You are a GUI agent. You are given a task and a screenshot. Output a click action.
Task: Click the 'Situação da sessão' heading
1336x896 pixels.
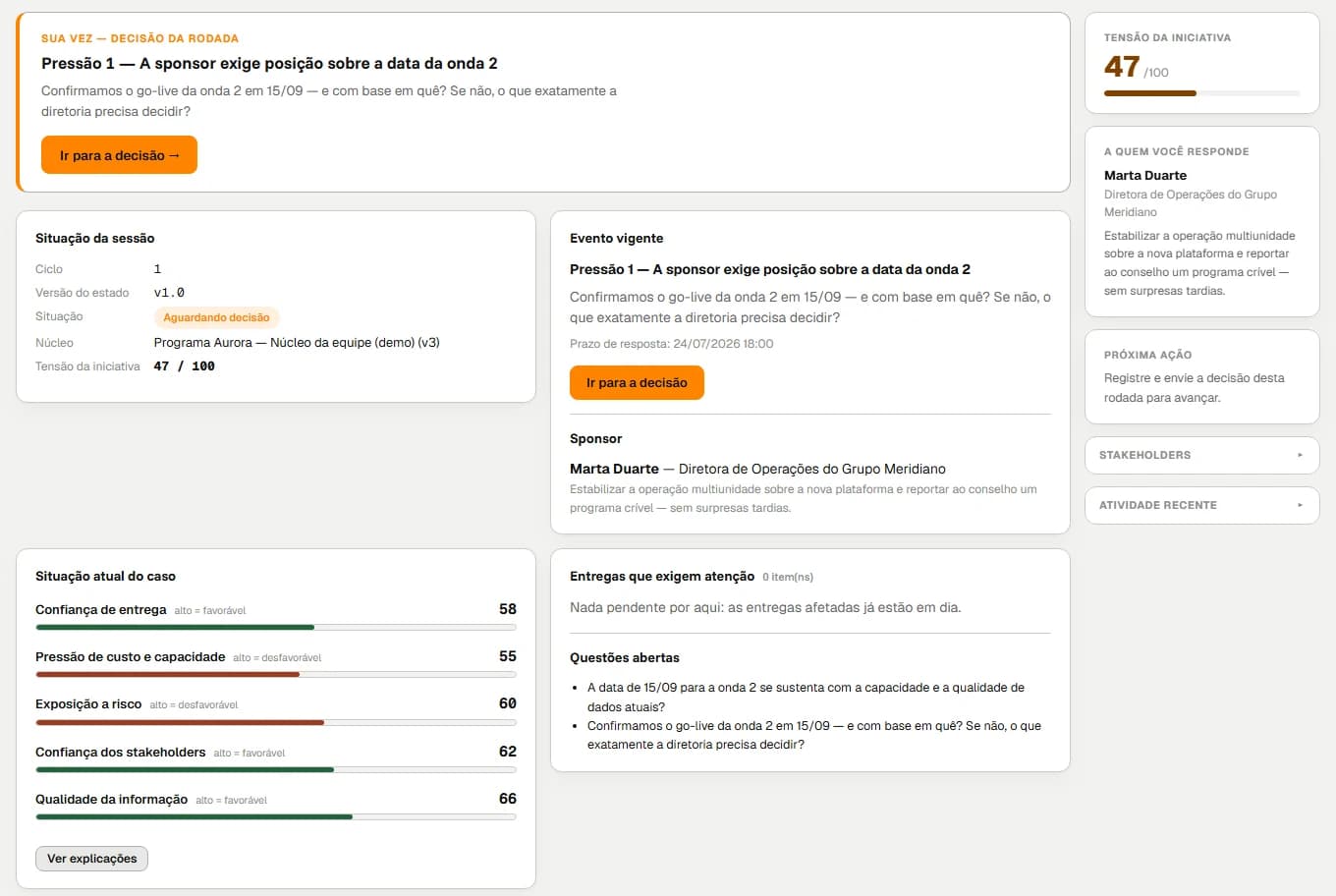(94, 238)
